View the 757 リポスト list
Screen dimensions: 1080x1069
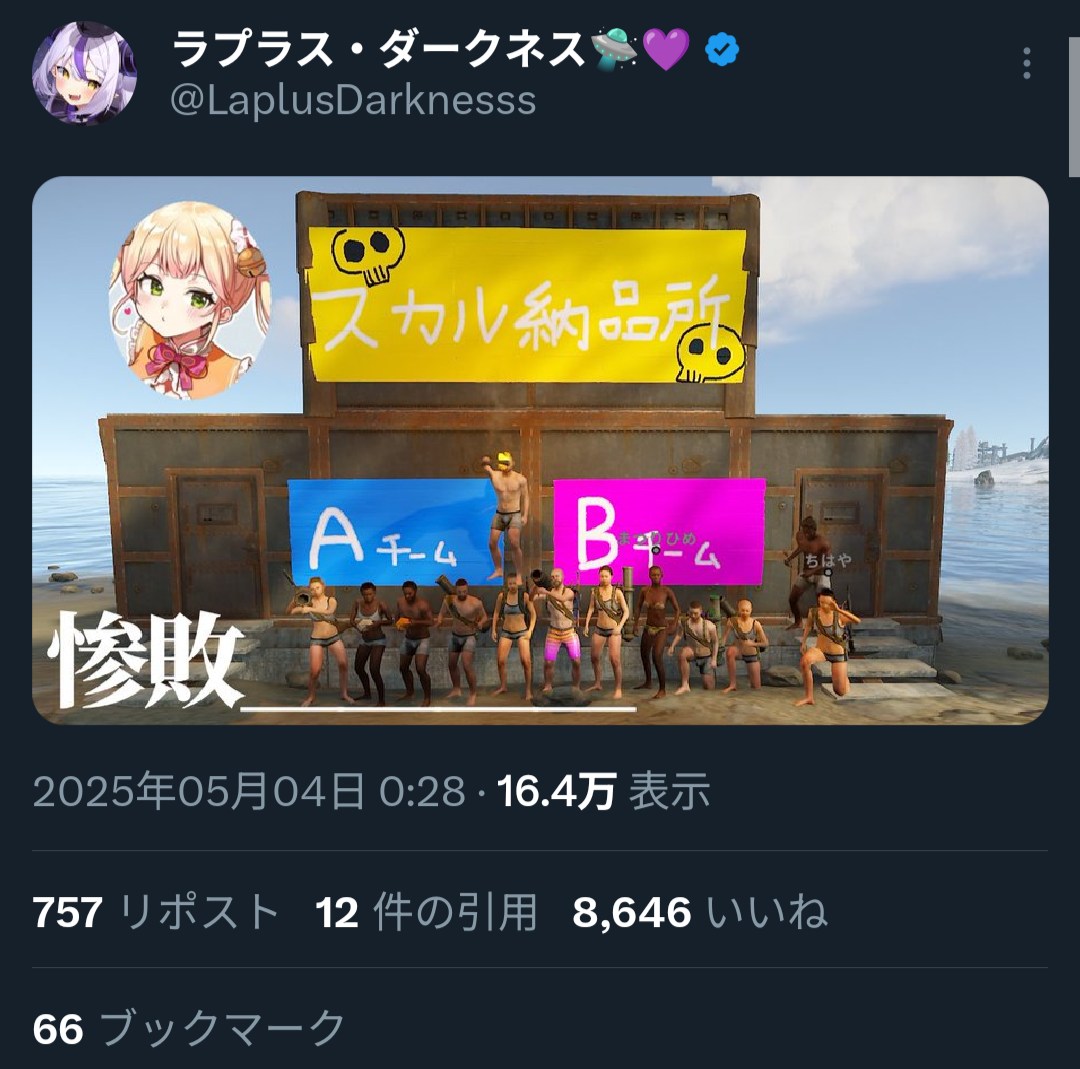tap(156, 912)
